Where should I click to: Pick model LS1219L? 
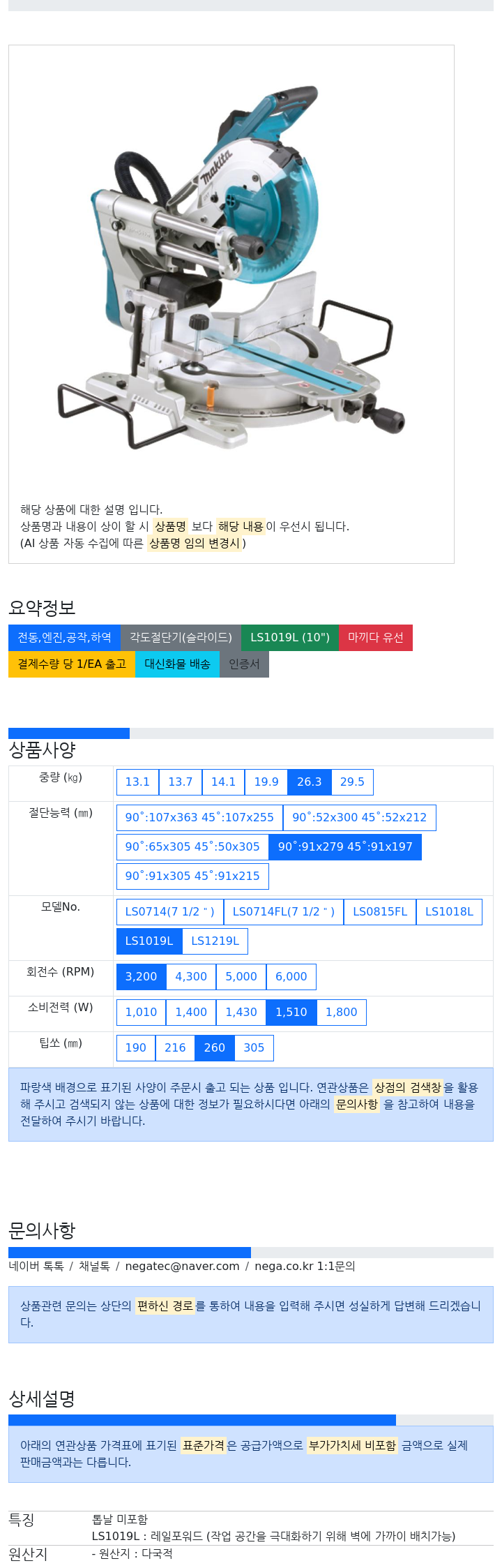click(x=215, y=941)
